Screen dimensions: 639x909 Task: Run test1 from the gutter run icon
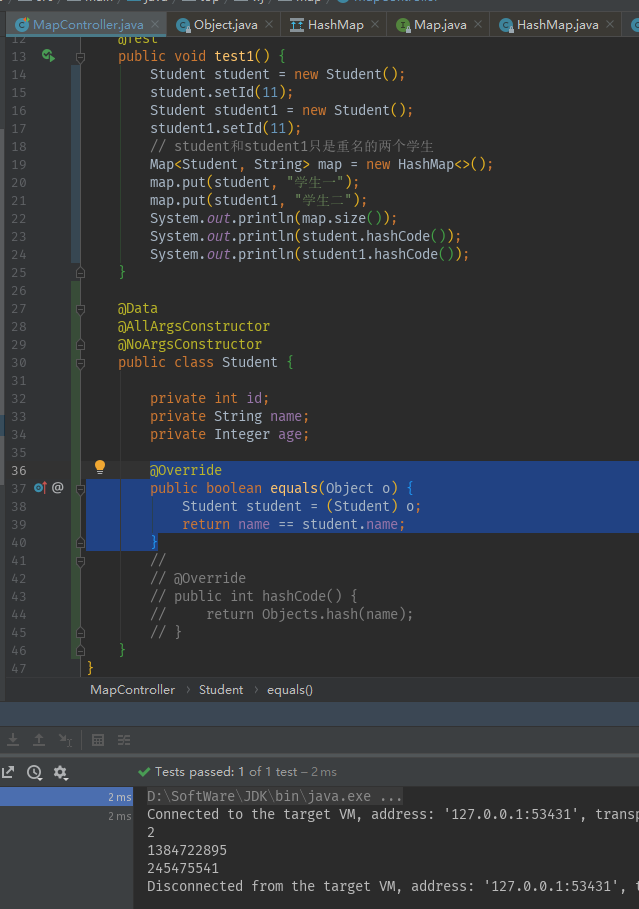[48, 56]
